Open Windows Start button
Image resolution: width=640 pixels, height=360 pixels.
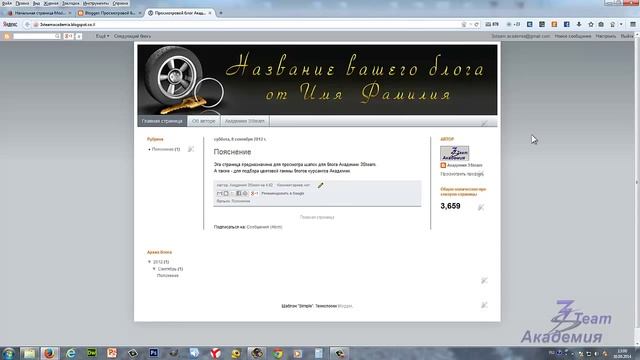pyautogui.click(x=8, y=353)
